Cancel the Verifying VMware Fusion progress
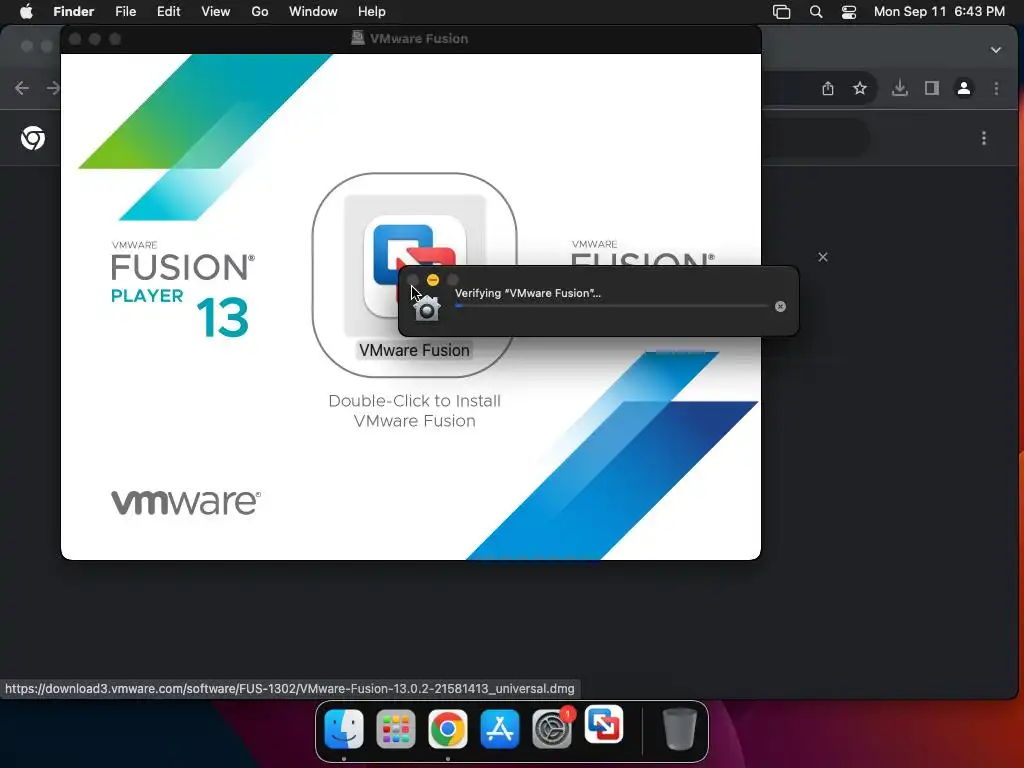 coord(780,306)
